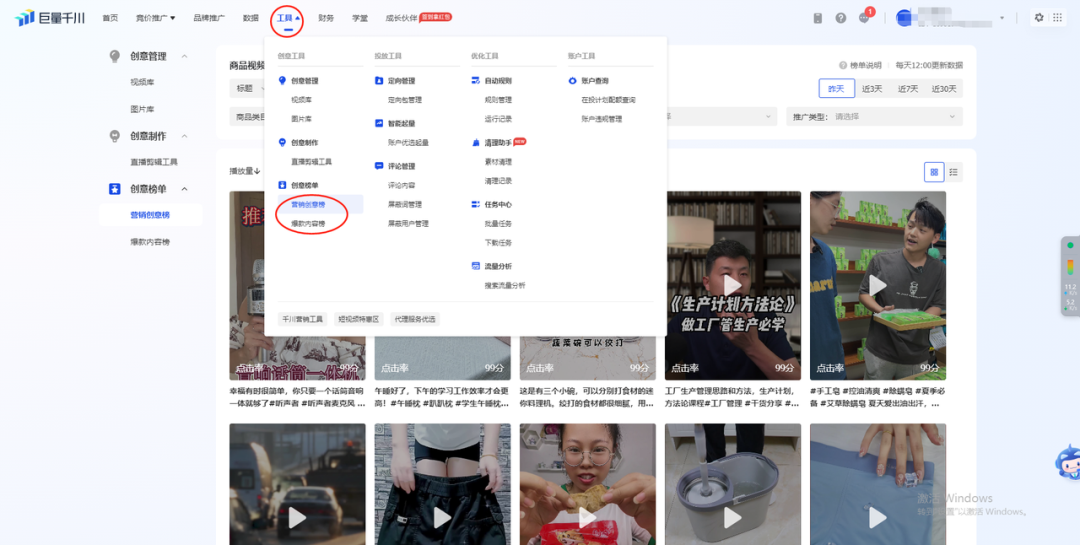Open the 榜单说明 link
Screen dimensions: 1080x545
pyautogui.click(x=865, y=65)
